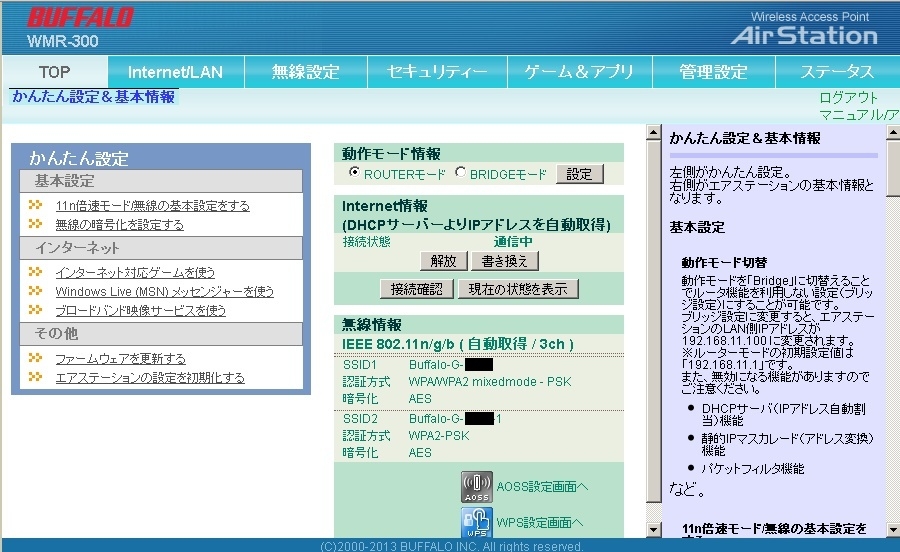Click arrow icon beside ファームウェアを更新する
Image resolution: width=900 pixels, height=552 pixels.
(36, 358)
